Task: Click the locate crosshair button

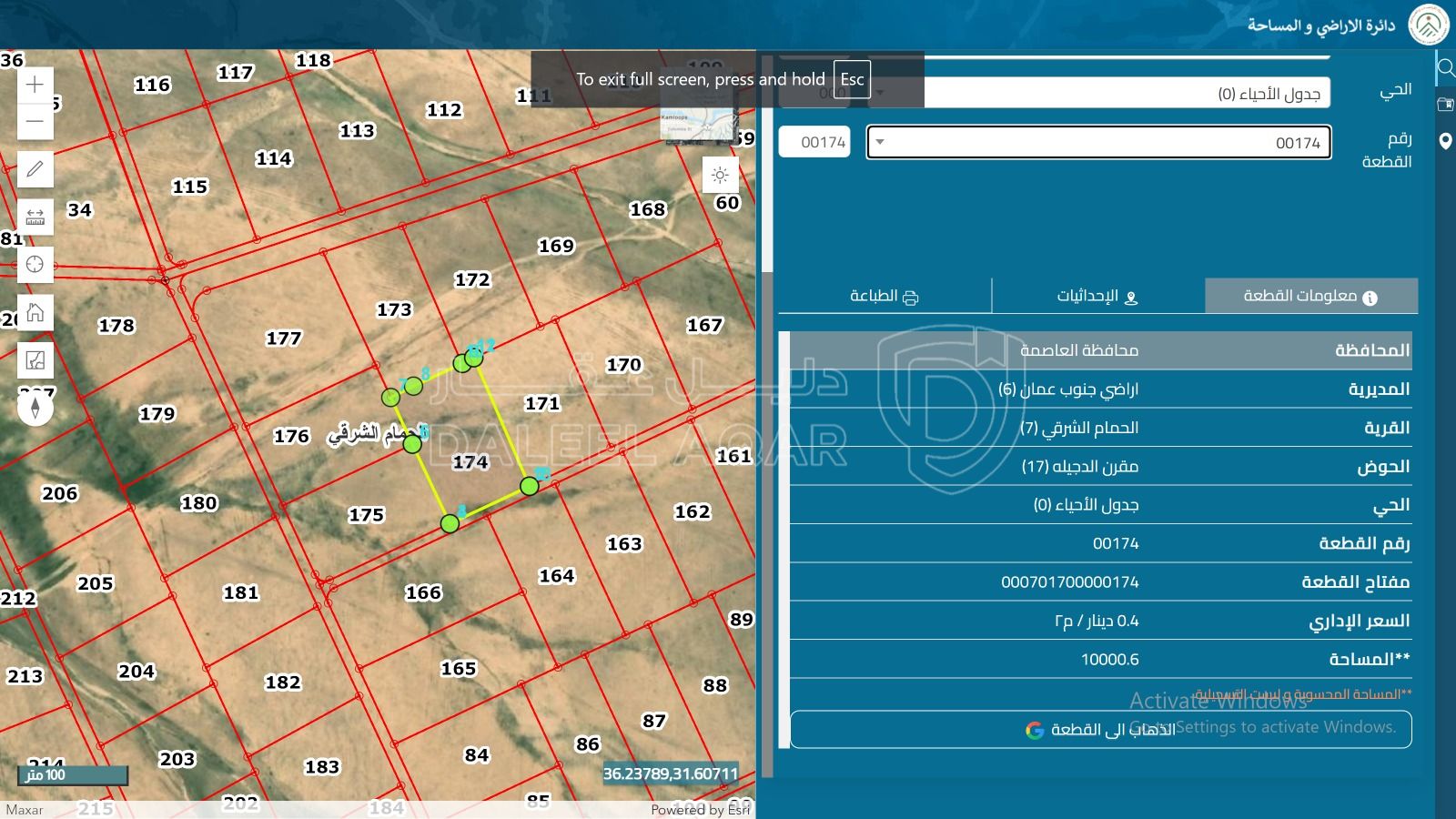Action: 35,265
